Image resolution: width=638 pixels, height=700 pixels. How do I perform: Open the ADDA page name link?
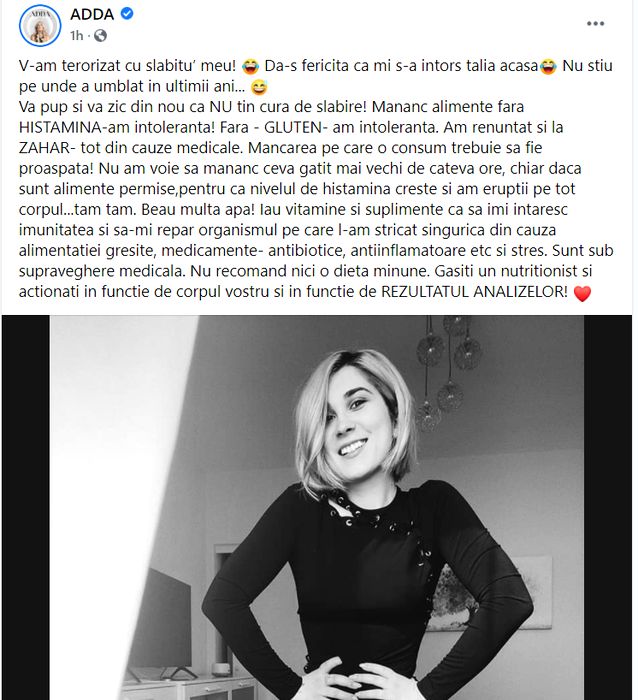coord(92,14)
